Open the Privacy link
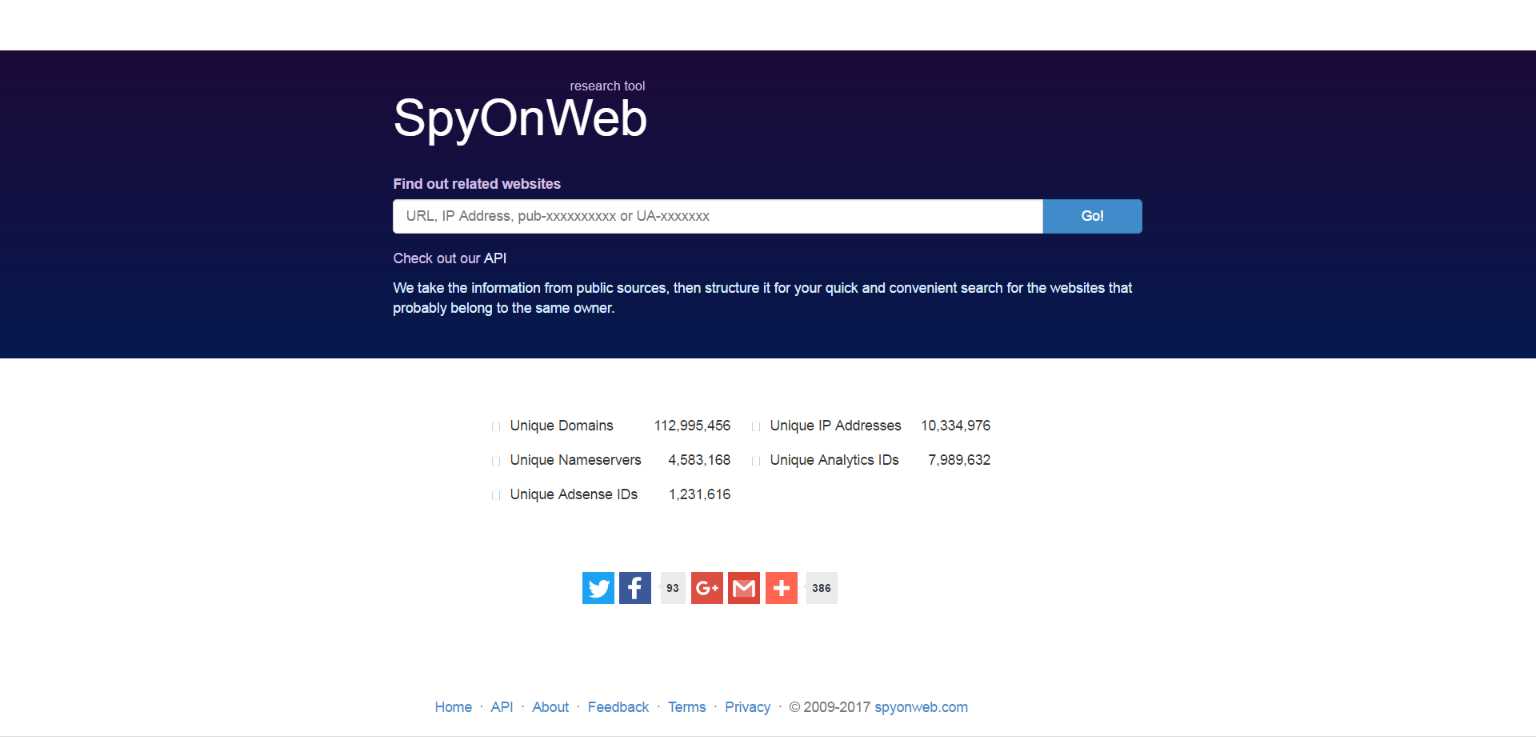The height and width of the screenshot is (737, 1536). (747, 707)
